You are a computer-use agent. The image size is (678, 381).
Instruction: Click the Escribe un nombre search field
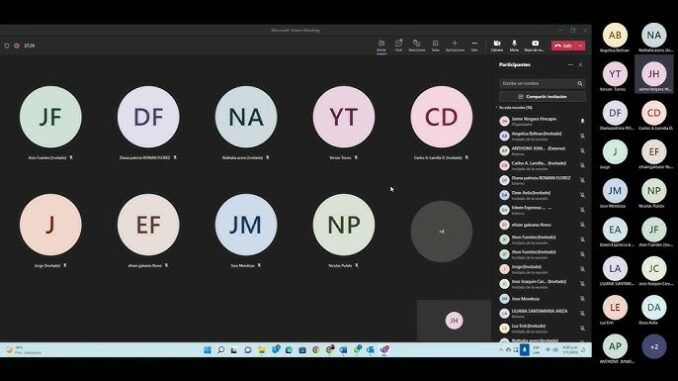pos(542,83)
